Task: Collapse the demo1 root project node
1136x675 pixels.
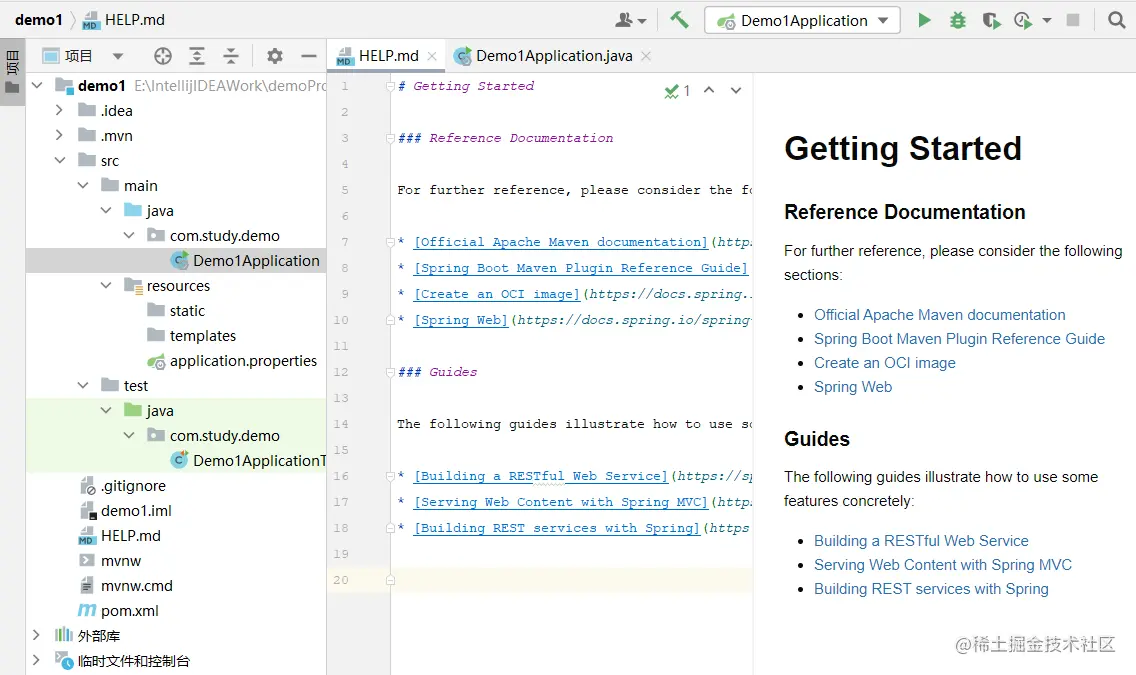Action: click(x=37, y=85)
